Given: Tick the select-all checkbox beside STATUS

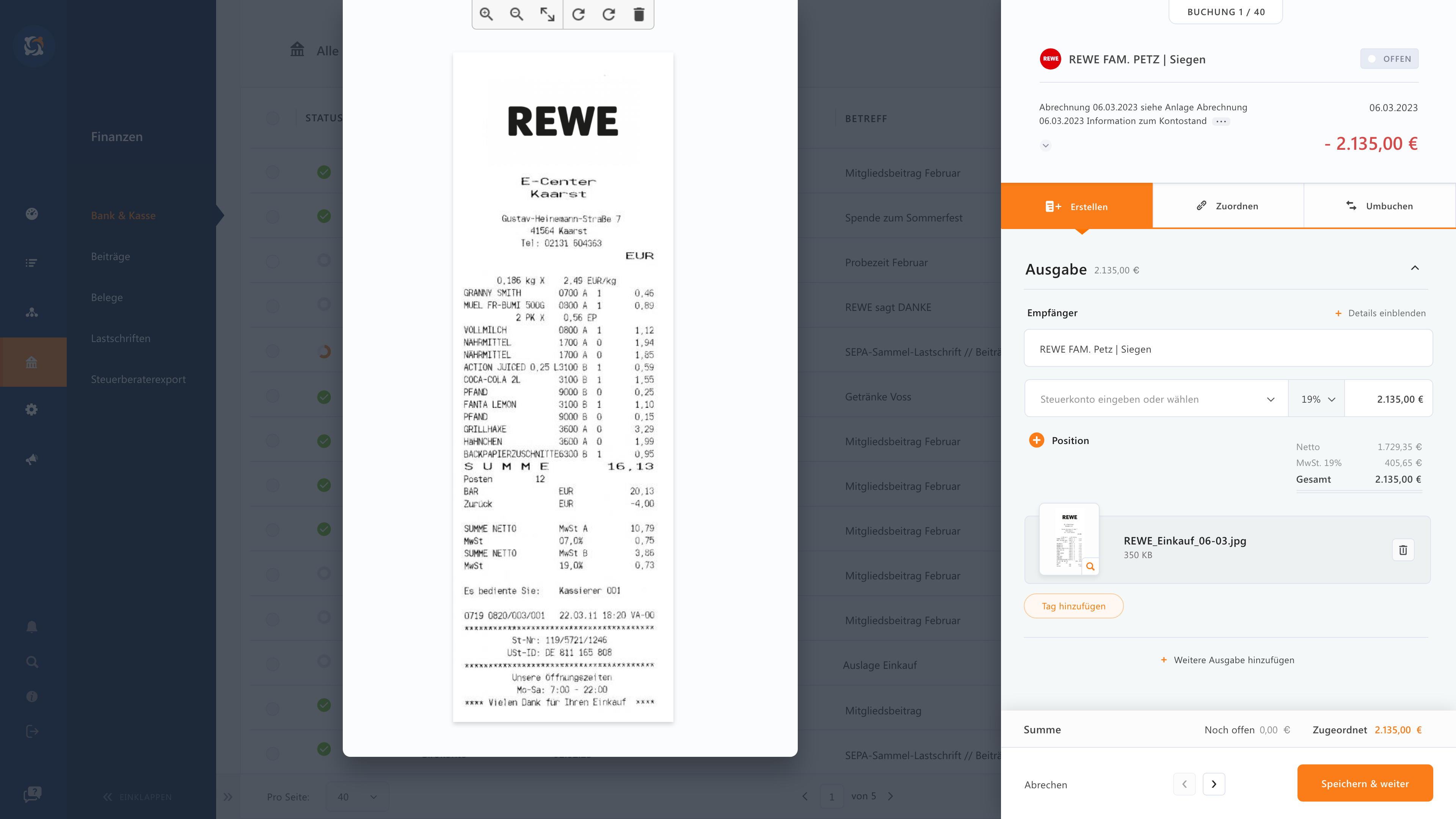Looking at the screenshot, I should (273, 118).
